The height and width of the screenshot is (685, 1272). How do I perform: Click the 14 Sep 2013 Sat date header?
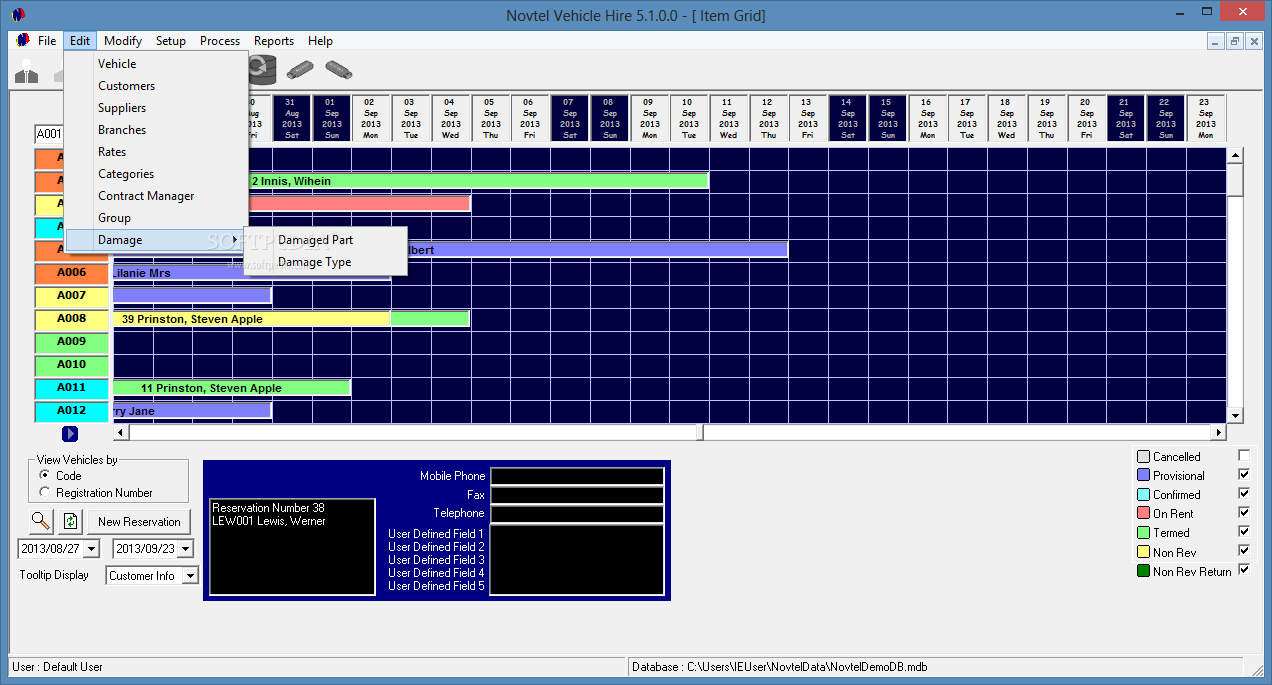[x=848, y=118]
